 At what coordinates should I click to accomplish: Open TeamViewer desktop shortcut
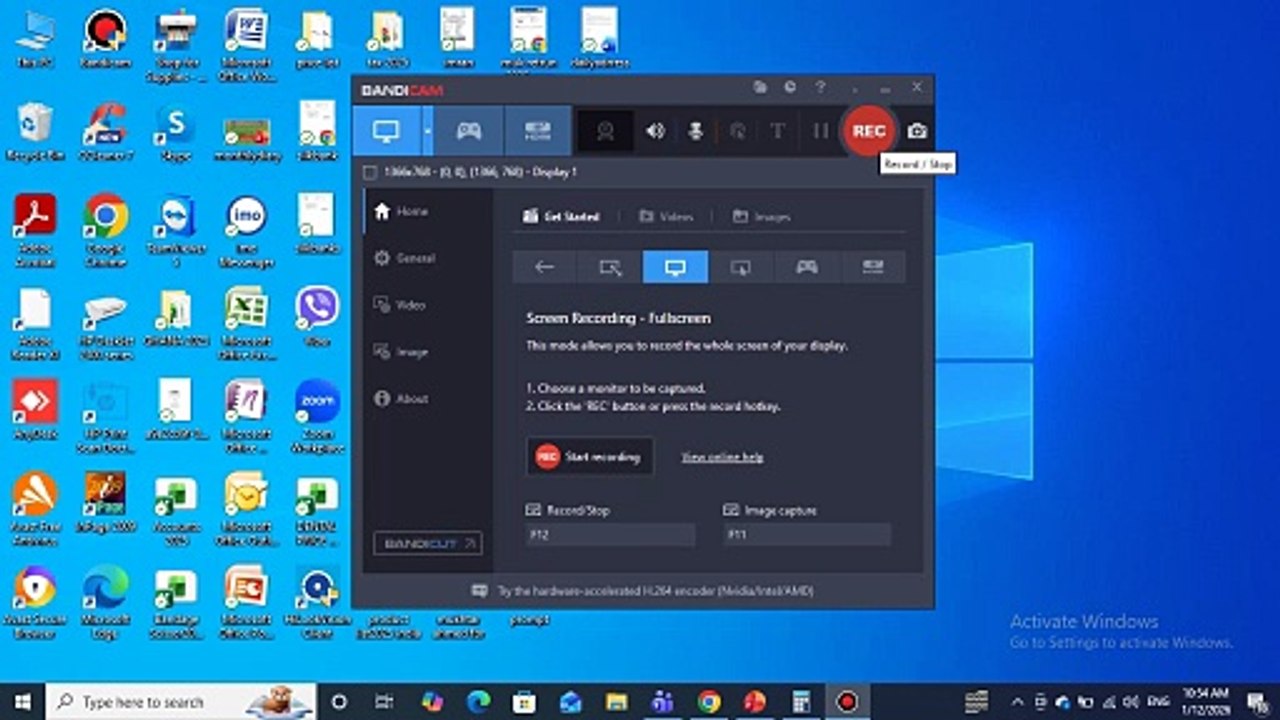point(176,230)
